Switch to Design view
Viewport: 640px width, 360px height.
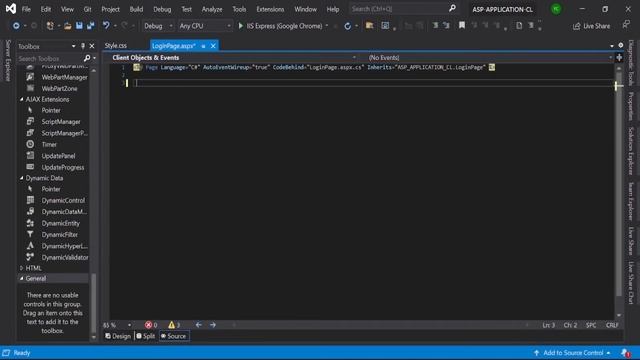pyautogui.click(x=118, y=336)
